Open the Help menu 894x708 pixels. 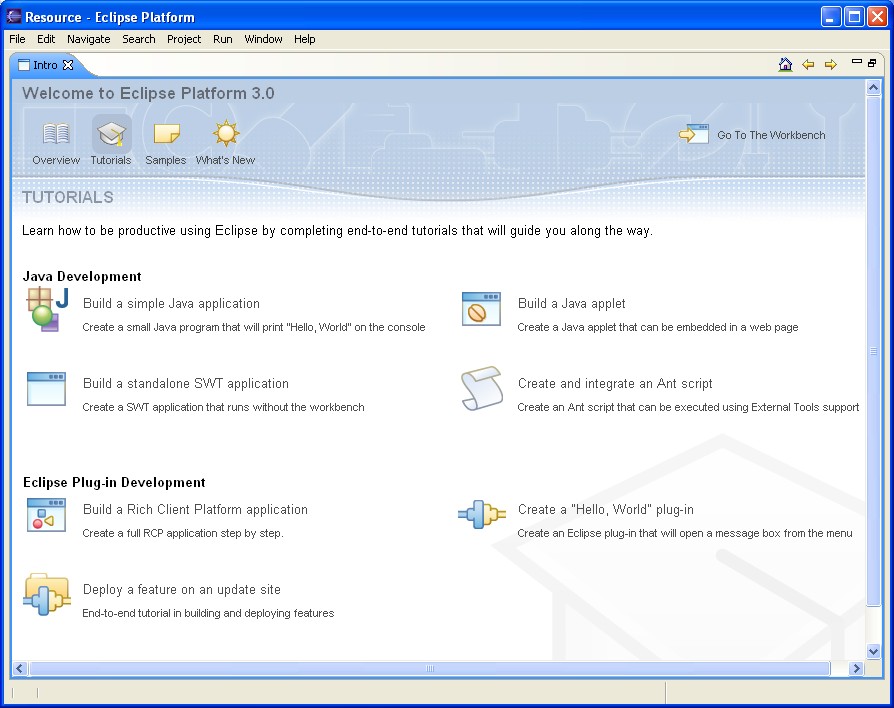tap(305, 39)
